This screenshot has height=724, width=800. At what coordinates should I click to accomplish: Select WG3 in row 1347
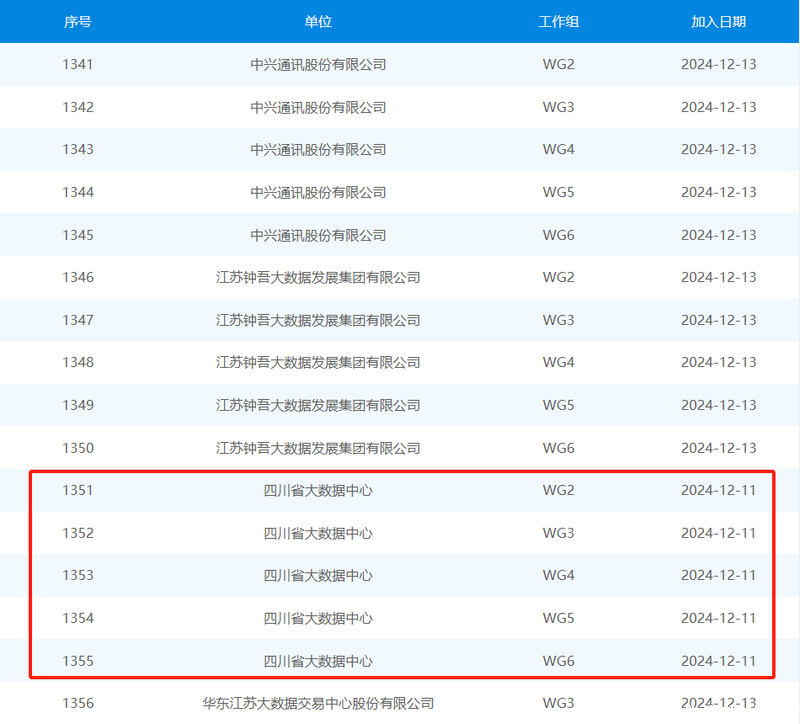[558, 320]
